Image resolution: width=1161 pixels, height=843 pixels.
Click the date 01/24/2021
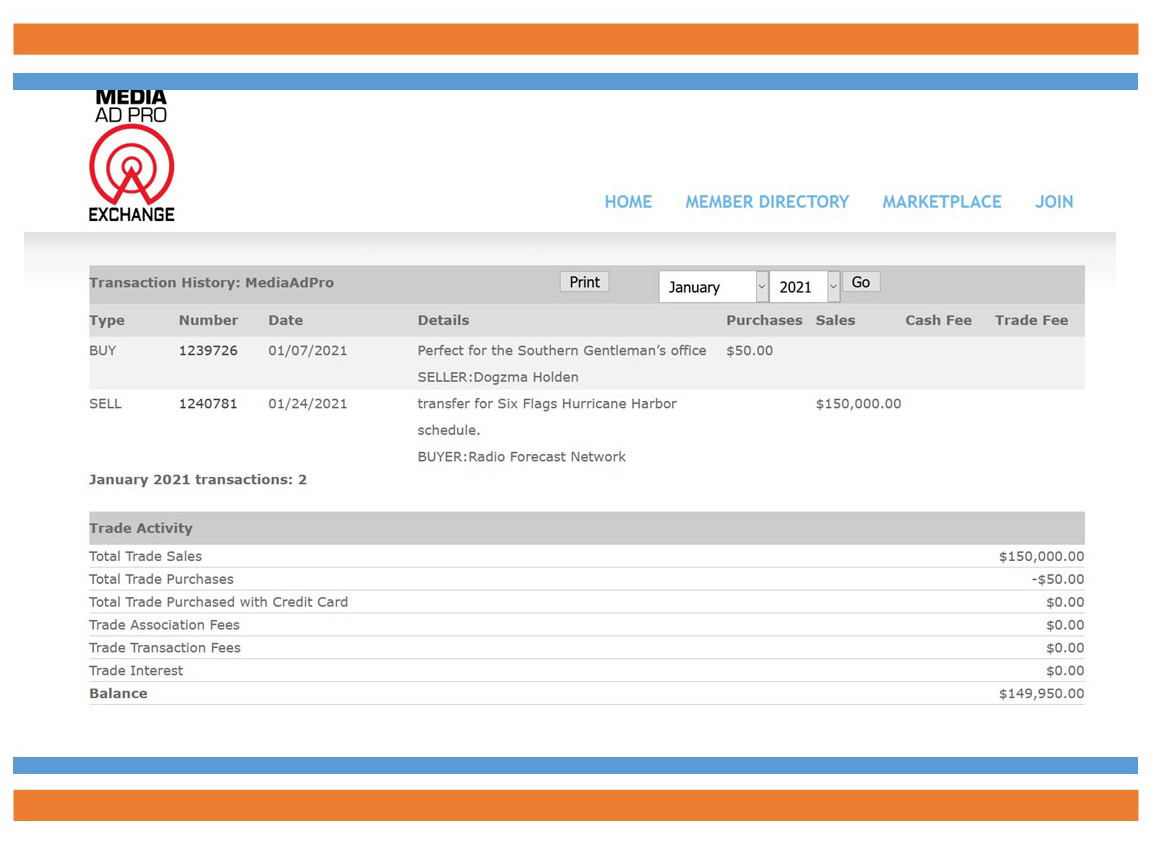pyautogui.click(x=307, y=404)
